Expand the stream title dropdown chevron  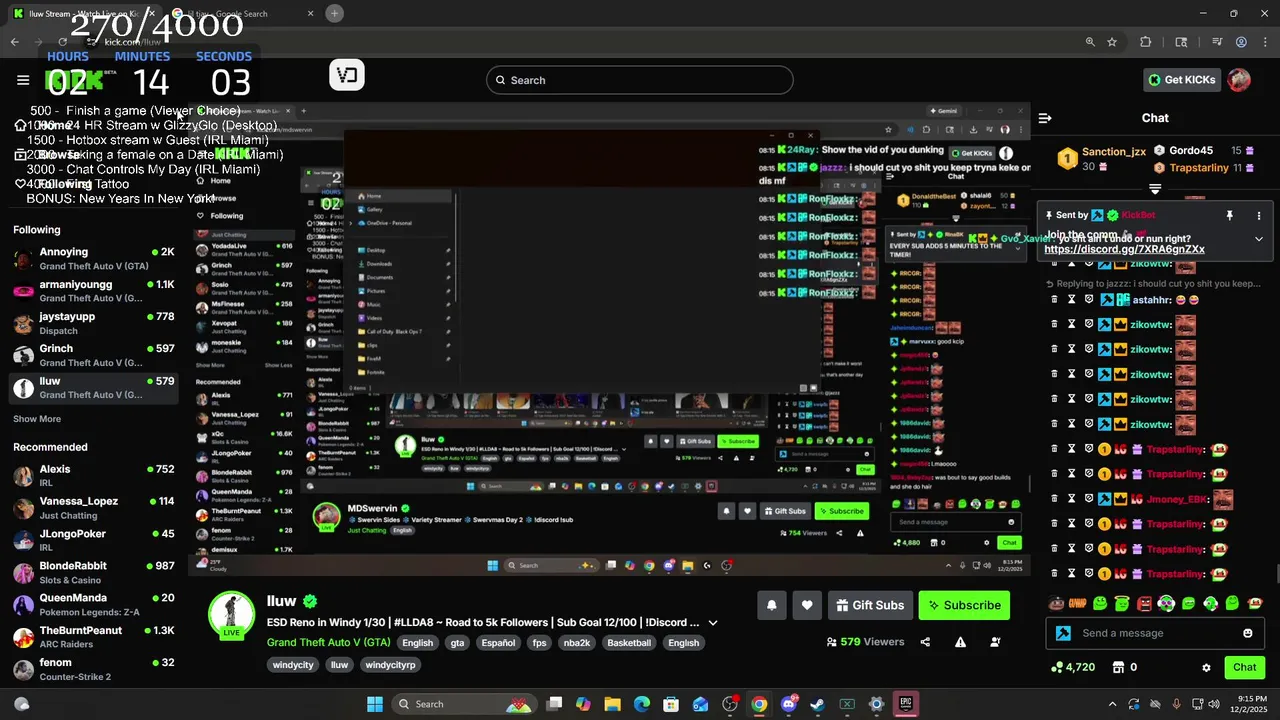713,622
